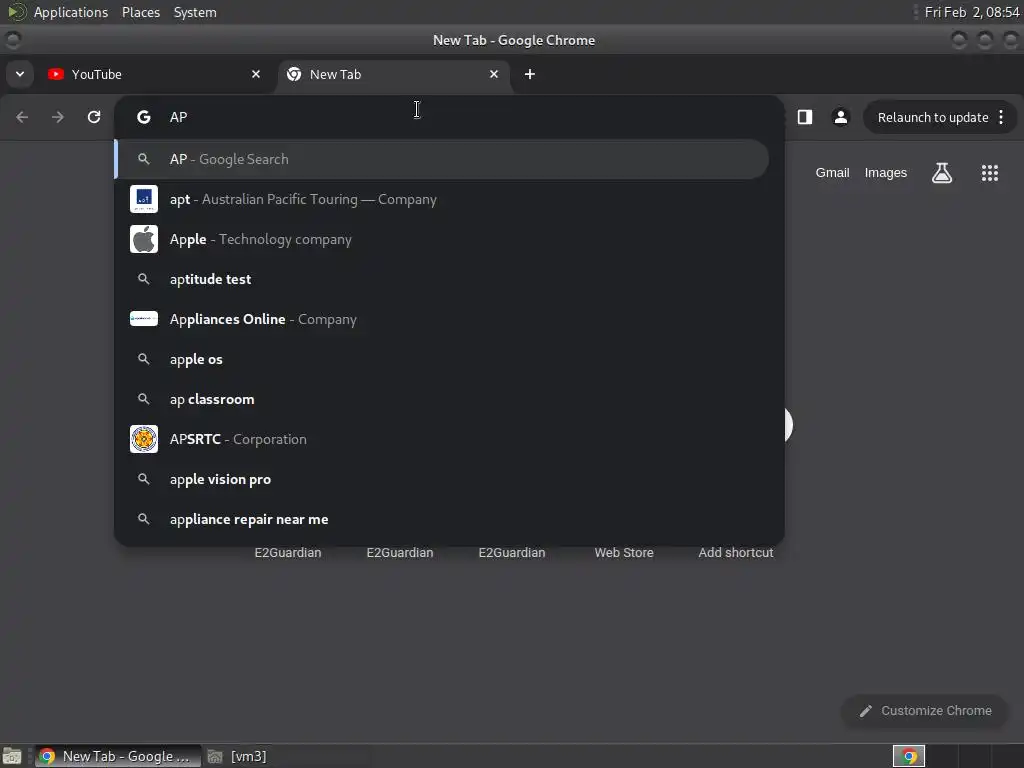Select the apple os suggestion
Viewport: 1024px width, 768px height.
tap(442, 359)
